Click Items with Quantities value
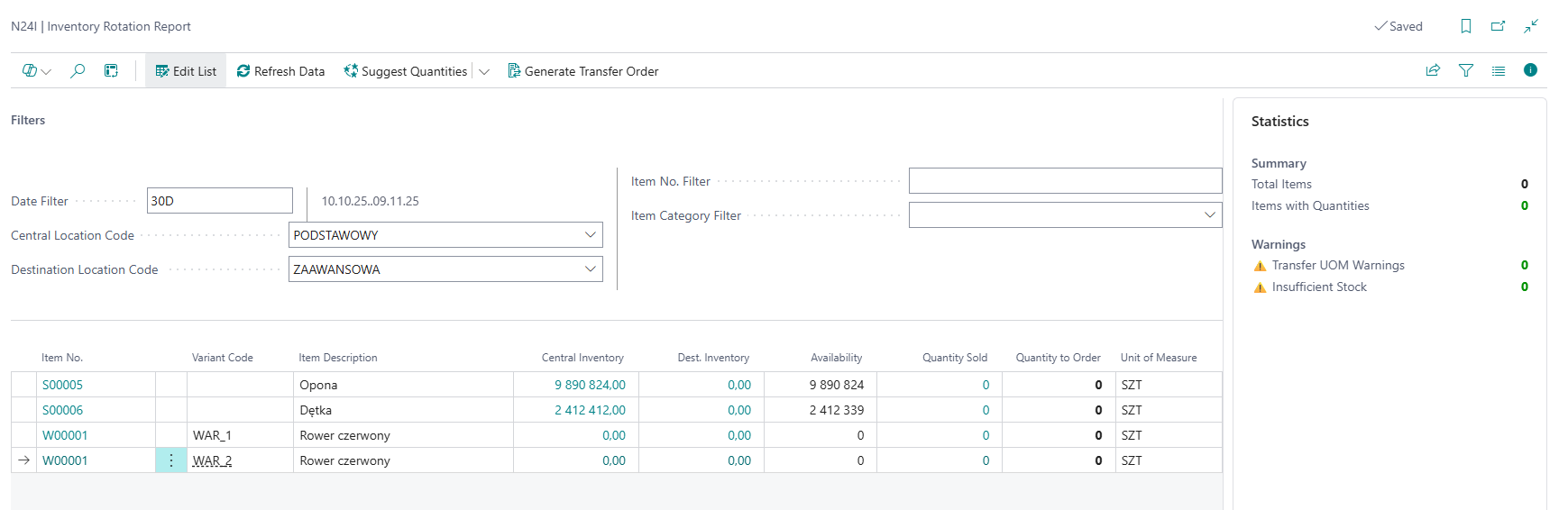This screenshot has height=510, width=1568. tap(1525, 205)
